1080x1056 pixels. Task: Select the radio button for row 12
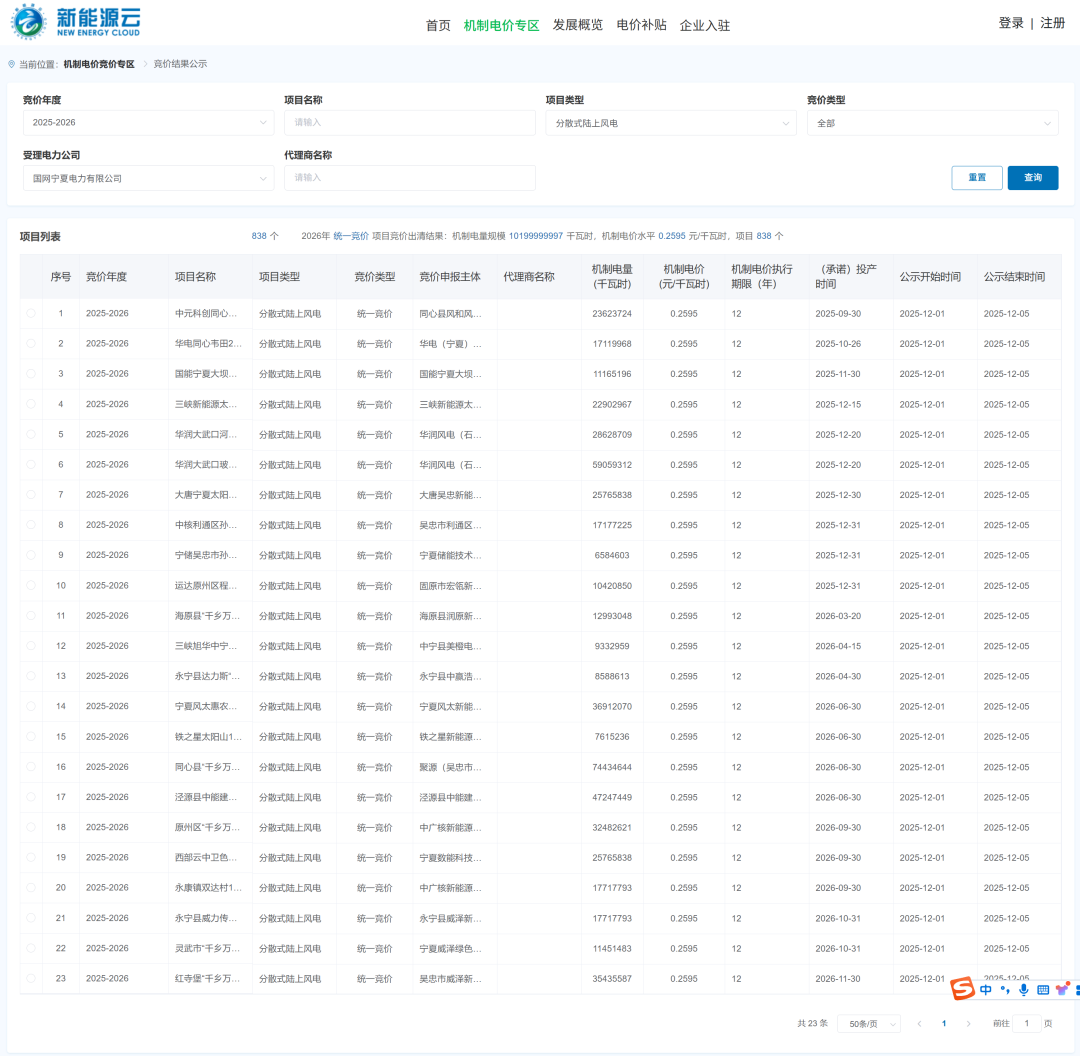point(31,646)
